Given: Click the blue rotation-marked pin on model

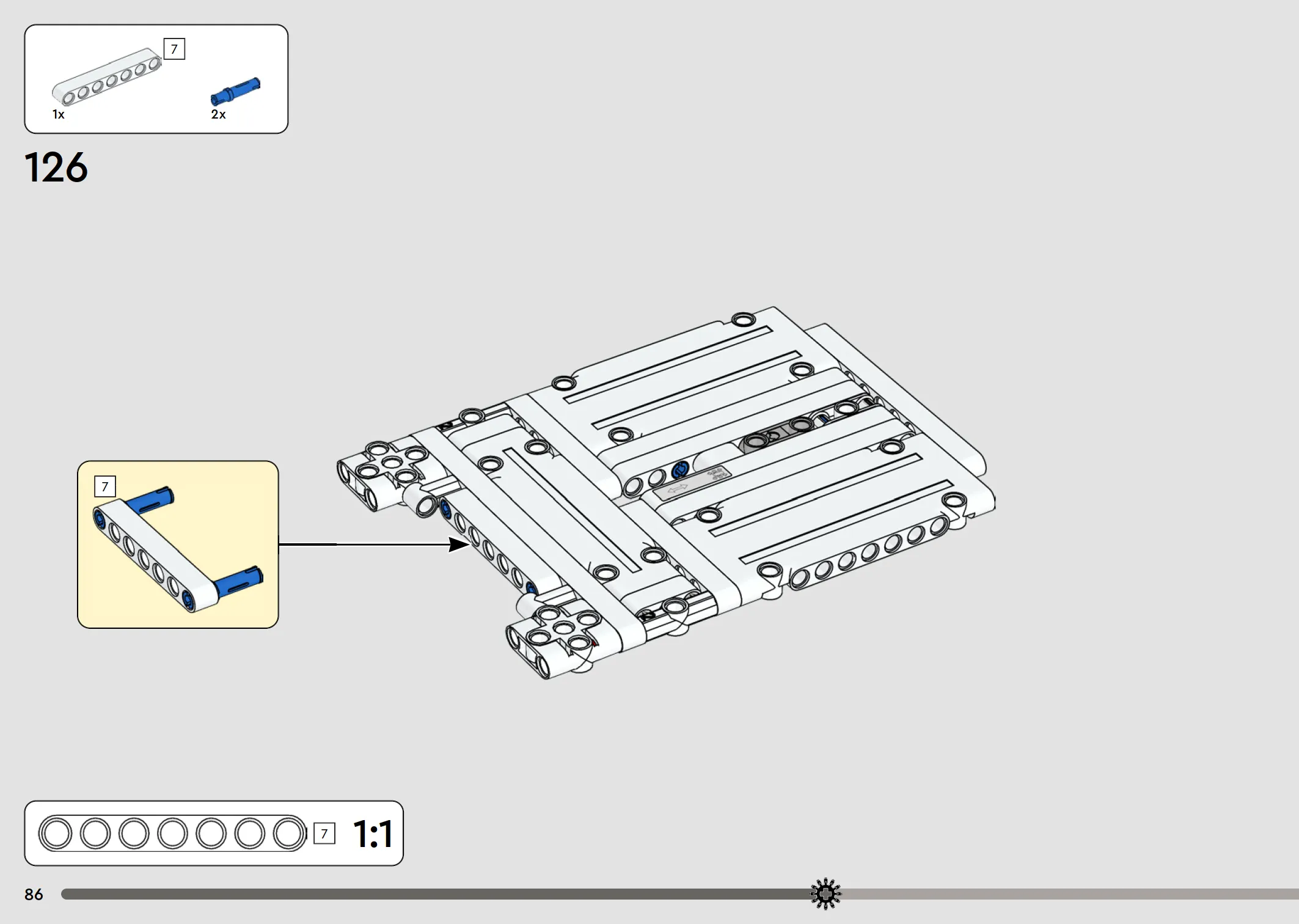Looking at the screenshot, I should click(679, 470).
